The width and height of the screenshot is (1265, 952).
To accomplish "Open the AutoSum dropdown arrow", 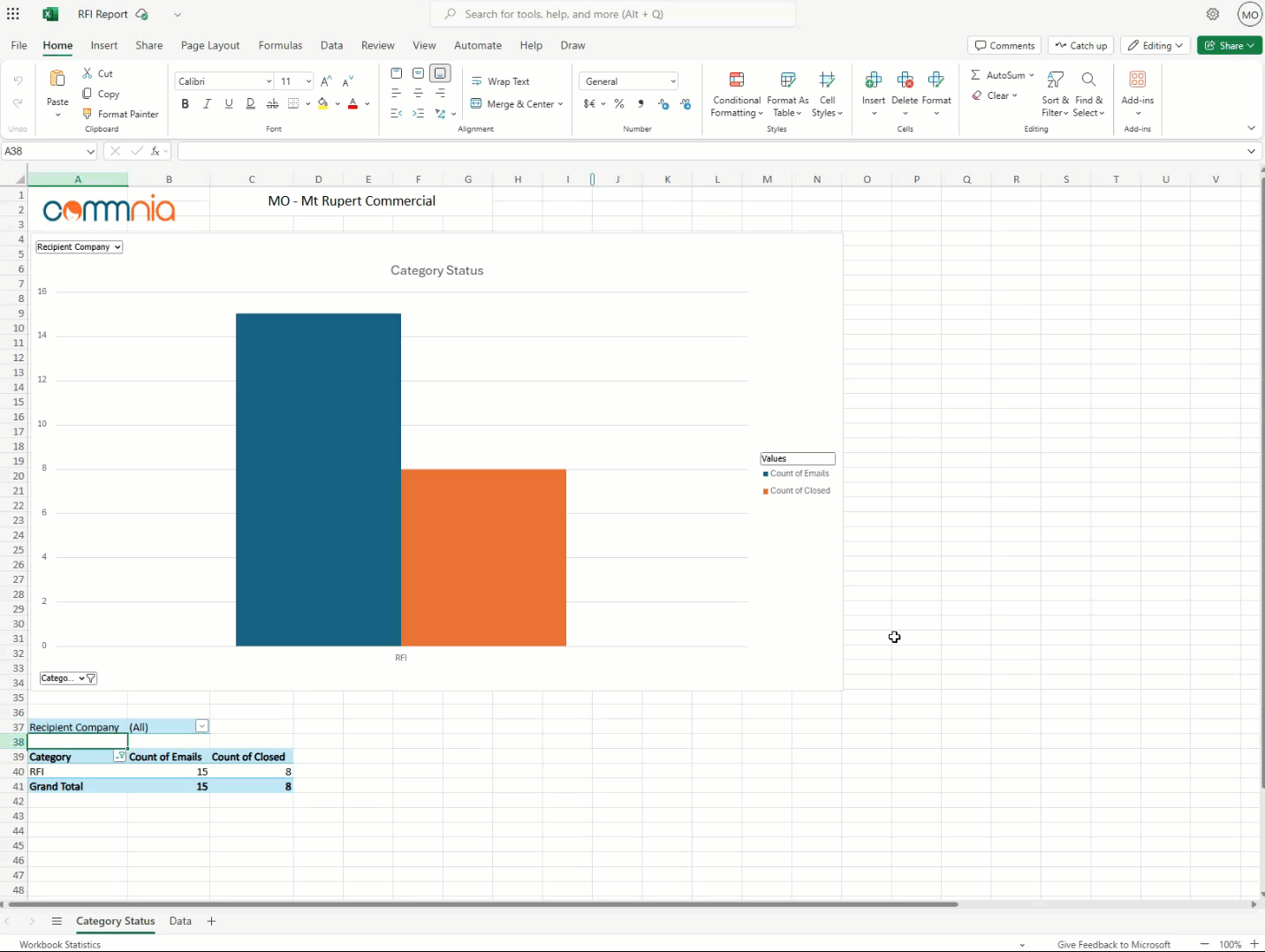I will (1031, 75).
